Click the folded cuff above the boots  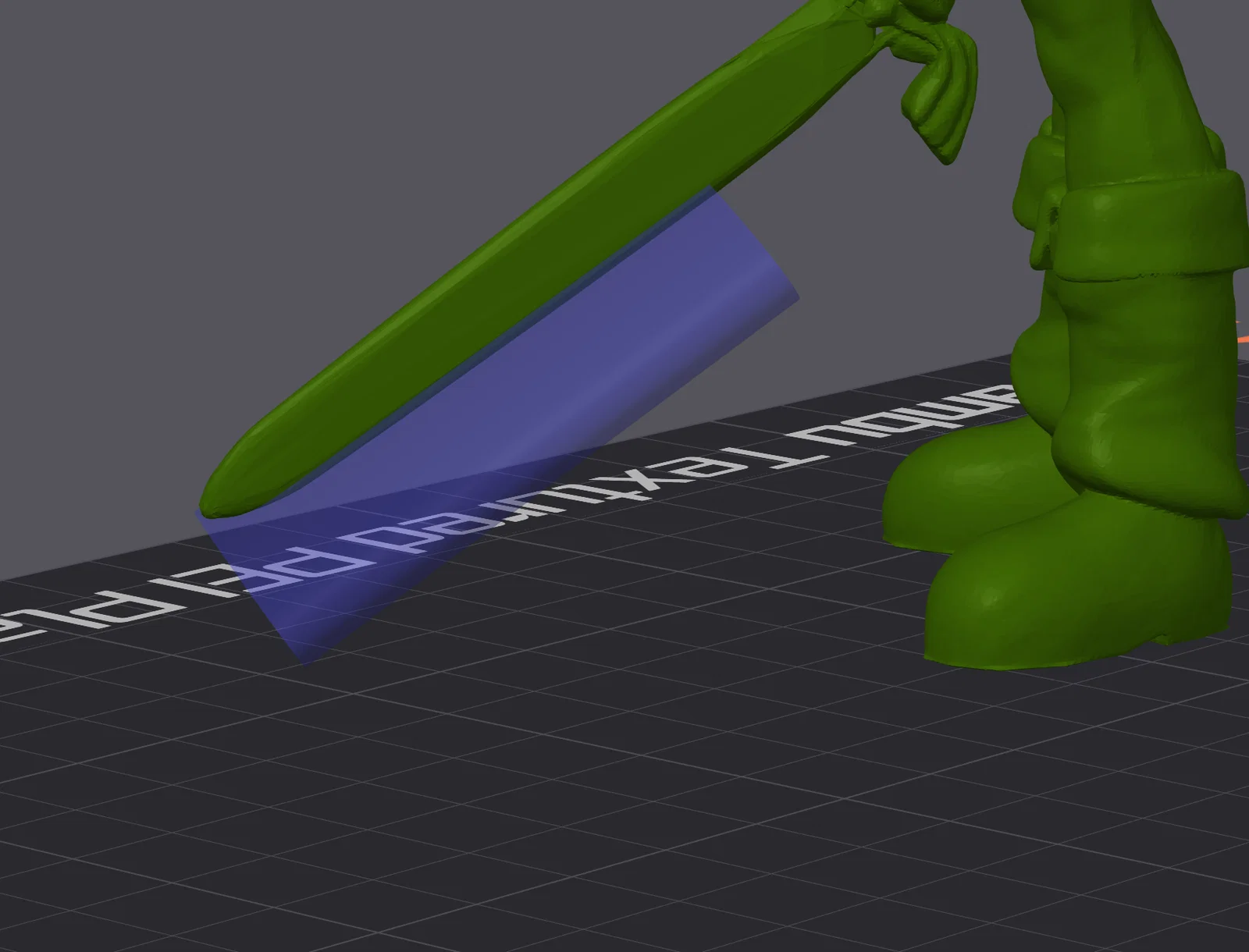pyautogui.click(x=1151, y=226)
